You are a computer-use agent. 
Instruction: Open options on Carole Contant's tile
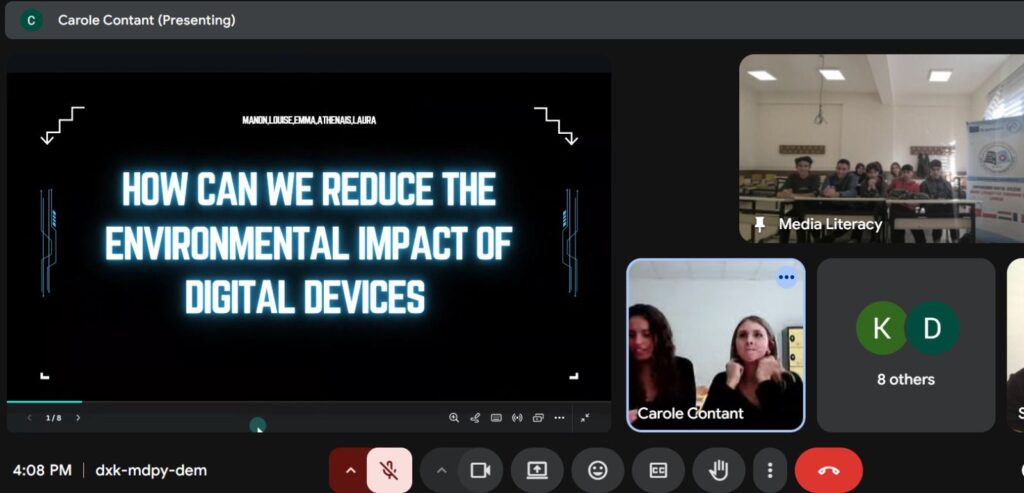pyautogui.click(x=786, y=278)
